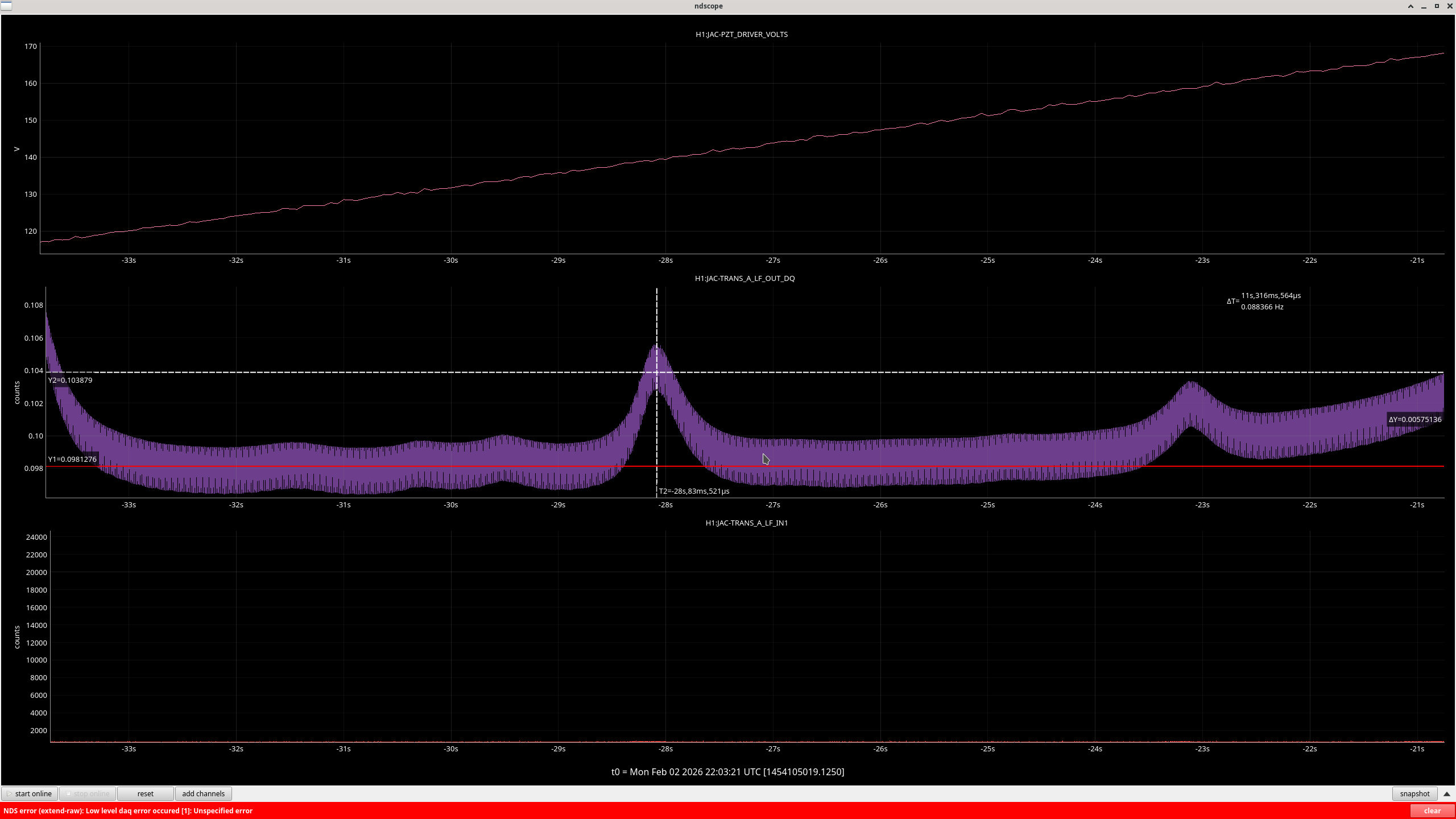The width and height of the screenshot is (1456, 819).
Task: Click the ΔT time difference readout
Action: tap(1264, 301)
